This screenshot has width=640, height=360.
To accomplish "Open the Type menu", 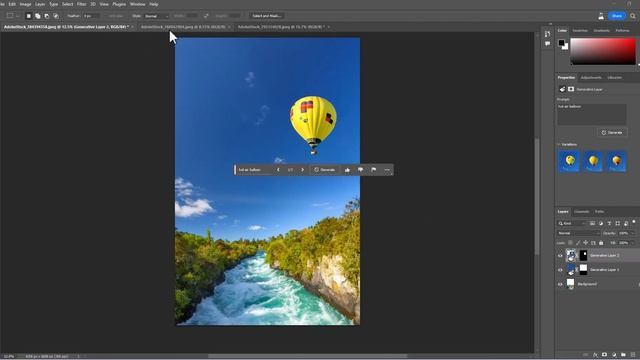I will click(53, 4).
